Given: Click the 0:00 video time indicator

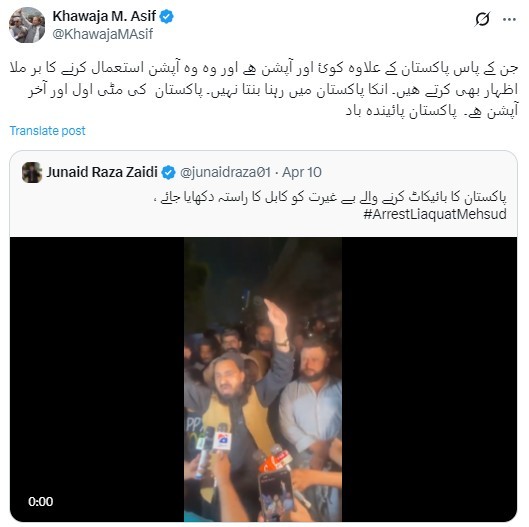Looking at the screenshot, I should [x=40, y=502].
